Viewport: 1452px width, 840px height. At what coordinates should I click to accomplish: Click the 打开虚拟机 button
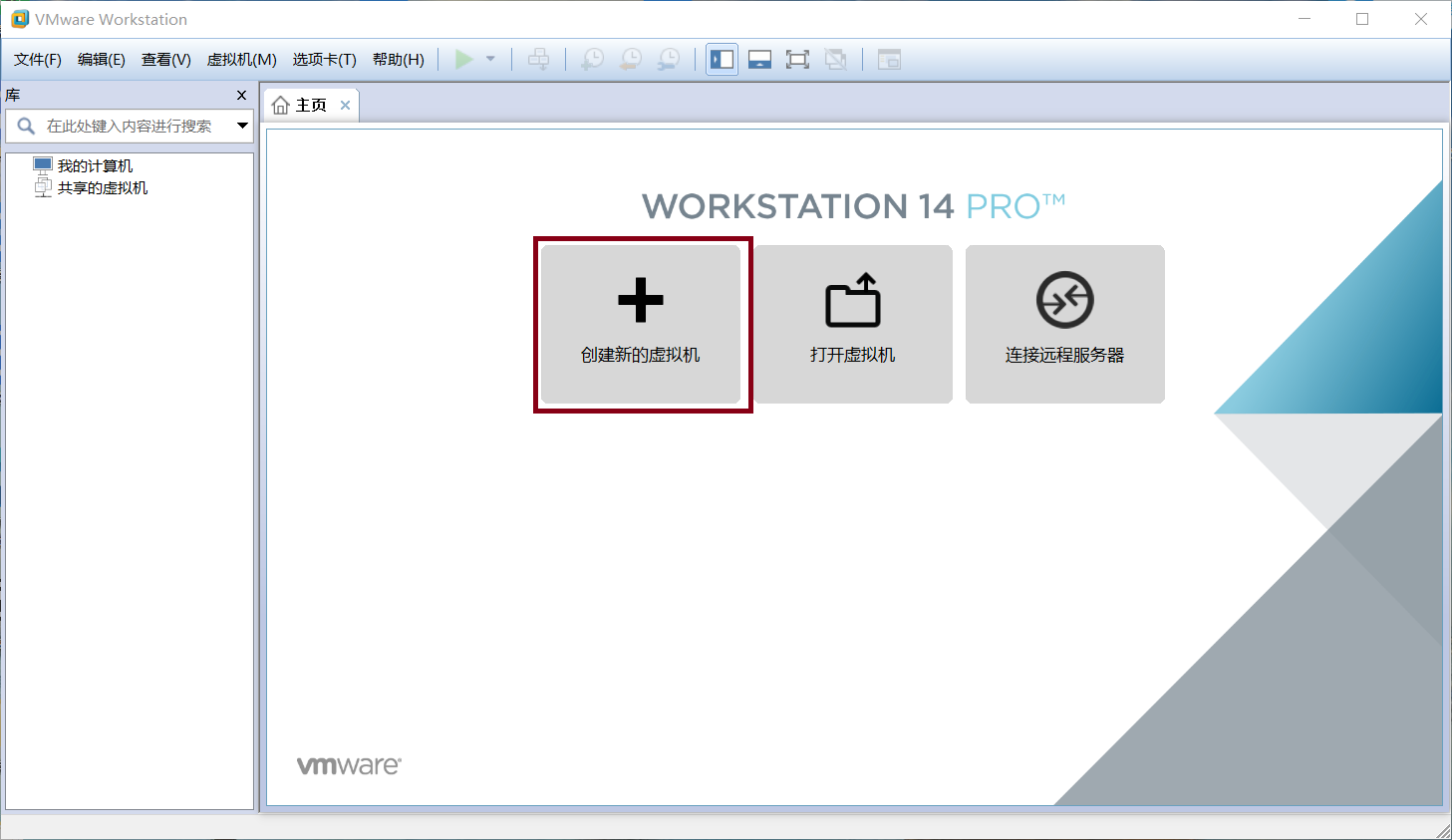tap(853, 324)
